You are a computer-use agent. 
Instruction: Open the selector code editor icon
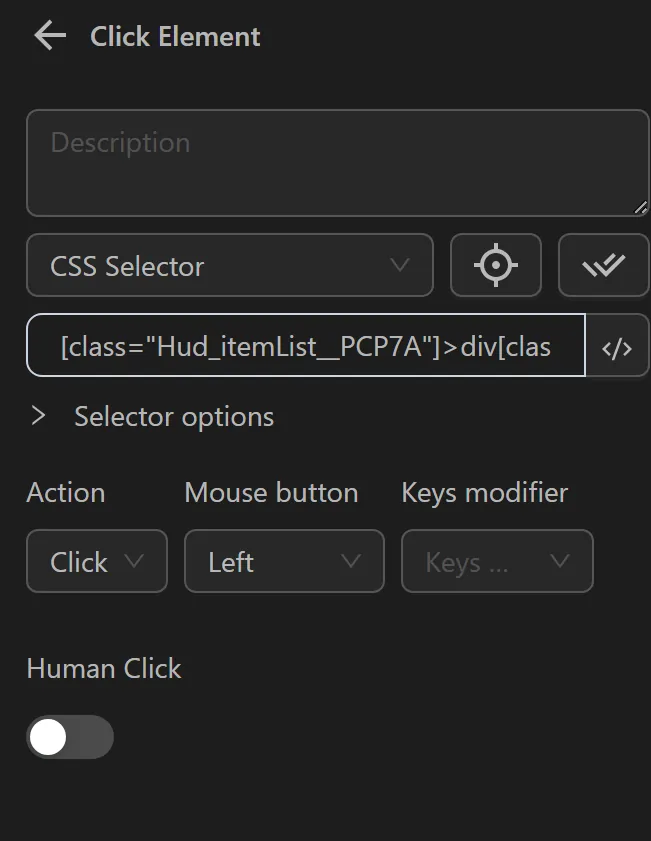tap(618, 346)
